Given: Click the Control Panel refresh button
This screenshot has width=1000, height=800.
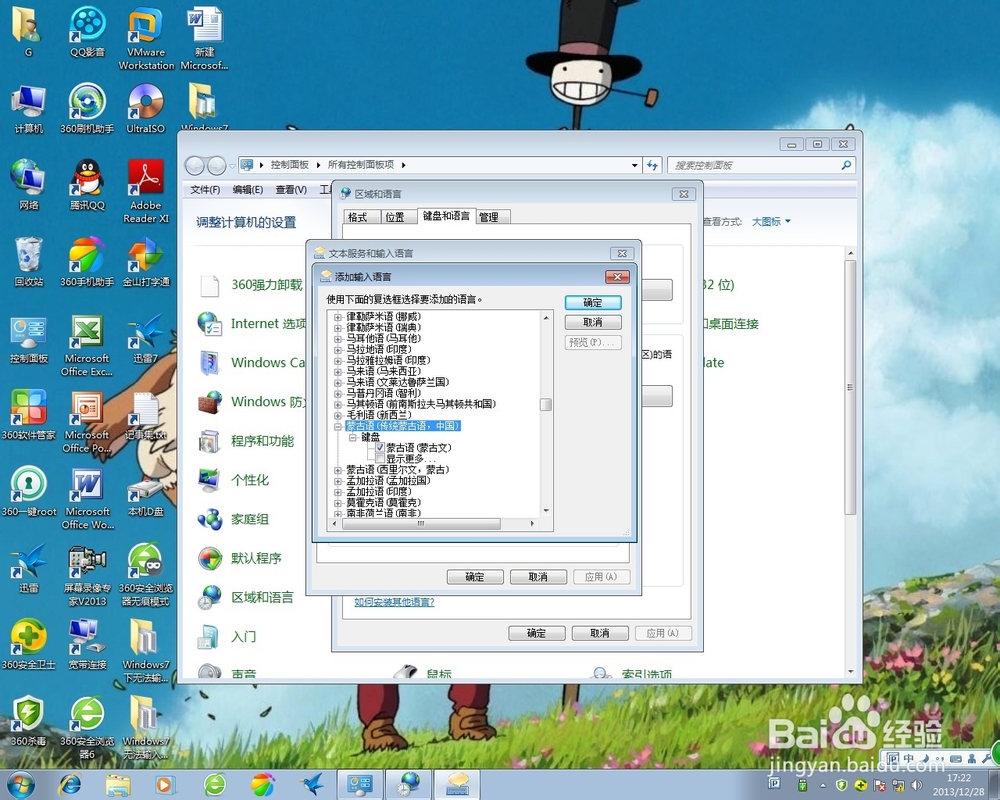Looking at the screenshot, I should (652, 165).
